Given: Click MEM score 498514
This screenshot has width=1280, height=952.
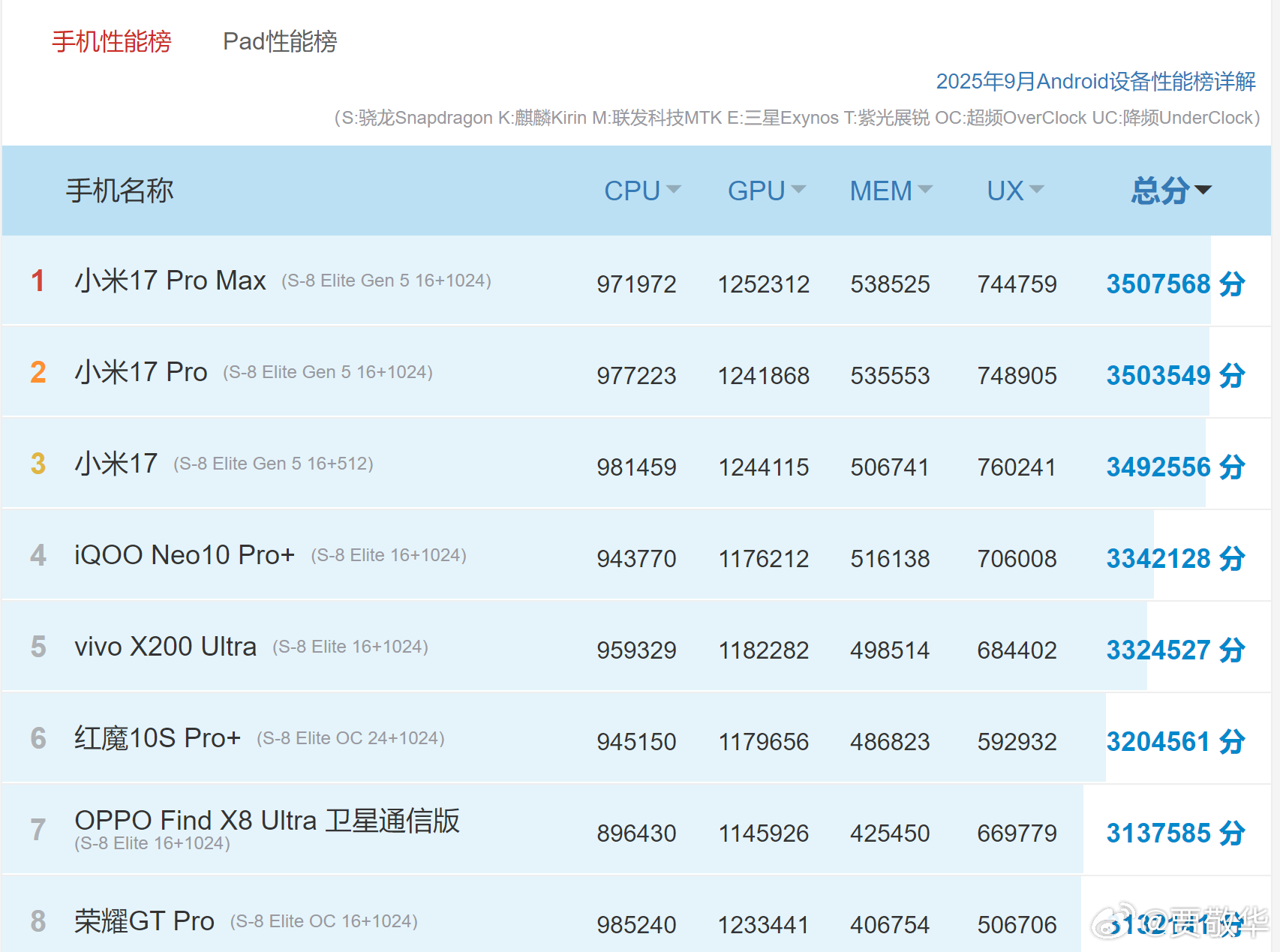Looking at the screenshot, I should point(890,650).
